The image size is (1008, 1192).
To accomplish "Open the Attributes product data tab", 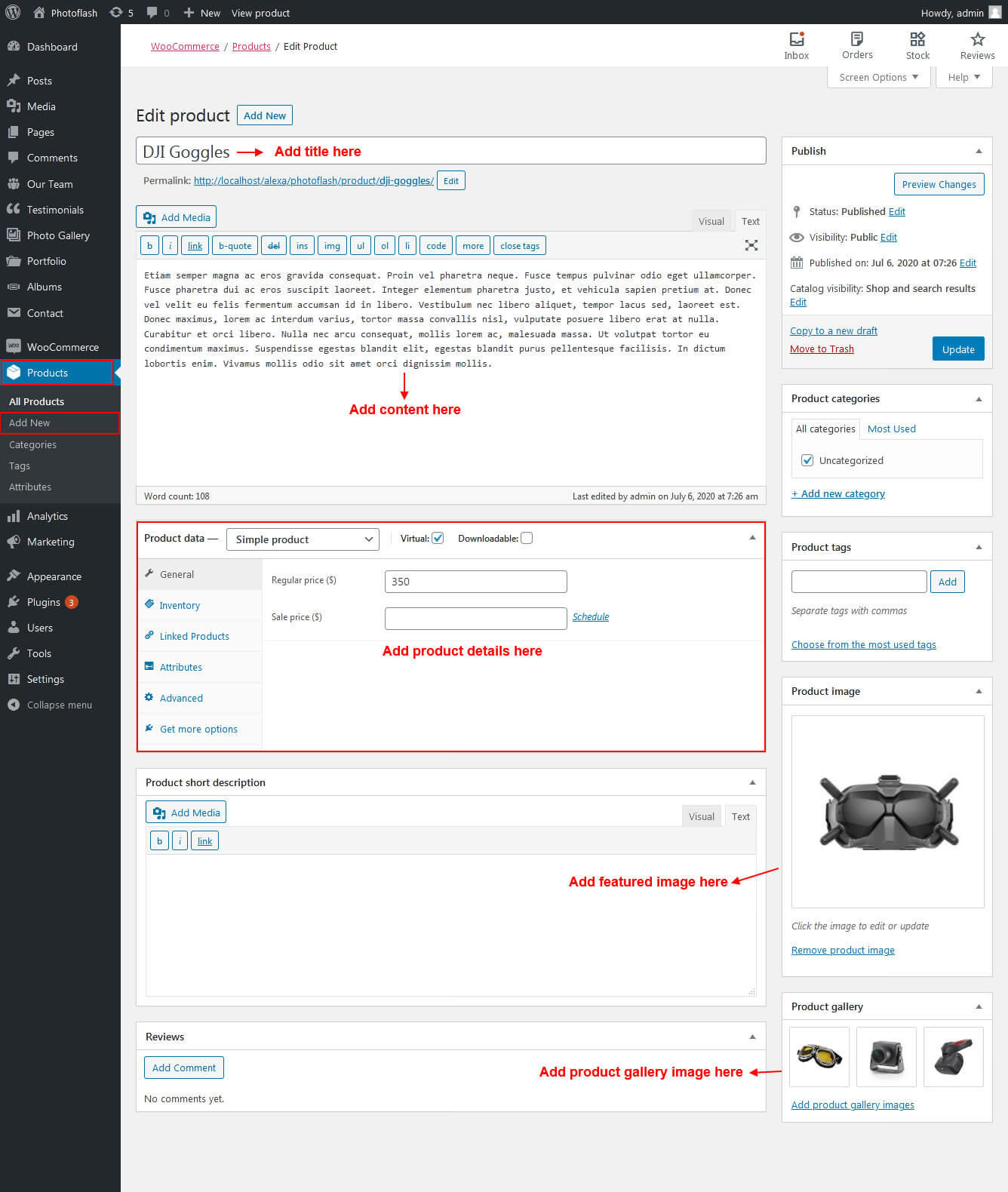I will [200, 667].
